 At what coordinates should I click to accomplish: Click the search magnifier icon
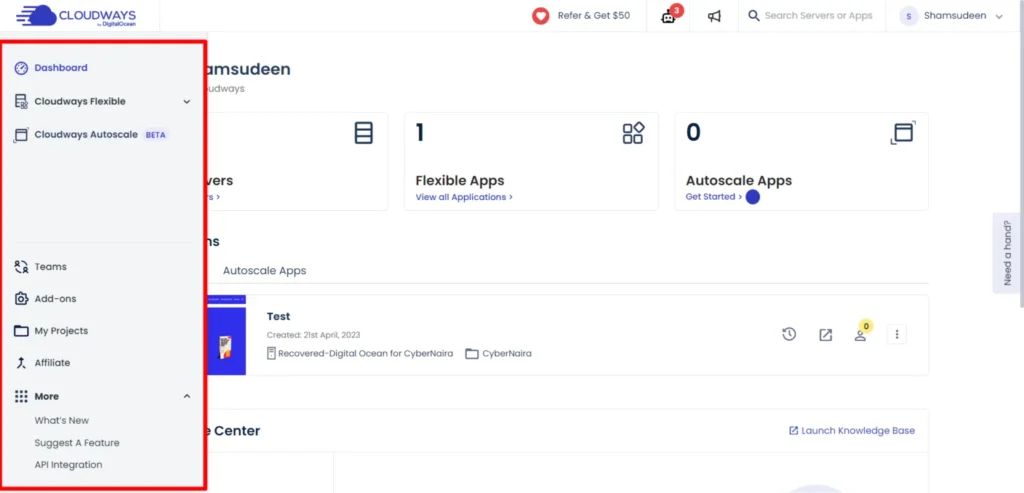coord(754,16)
